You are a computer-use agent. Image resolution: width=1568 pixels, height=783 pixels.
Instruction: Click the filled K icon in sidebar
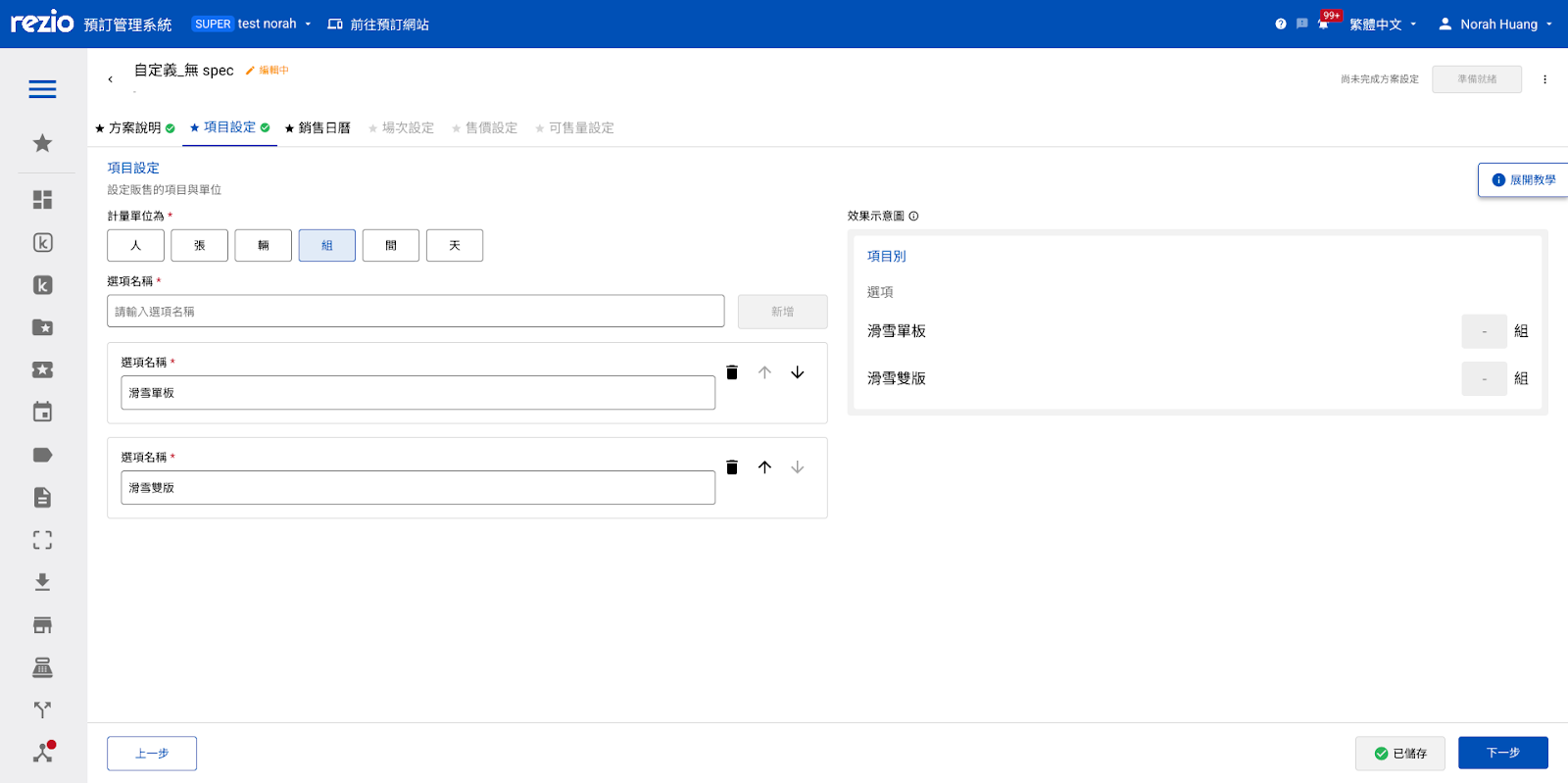(42, 285)
